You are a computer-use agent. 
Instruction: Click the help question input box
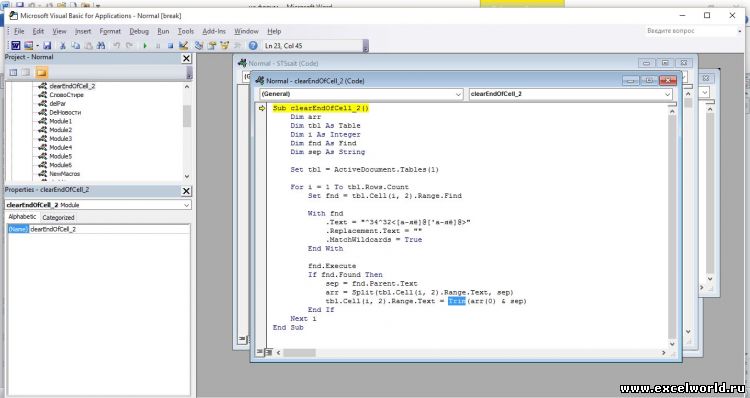690,31
